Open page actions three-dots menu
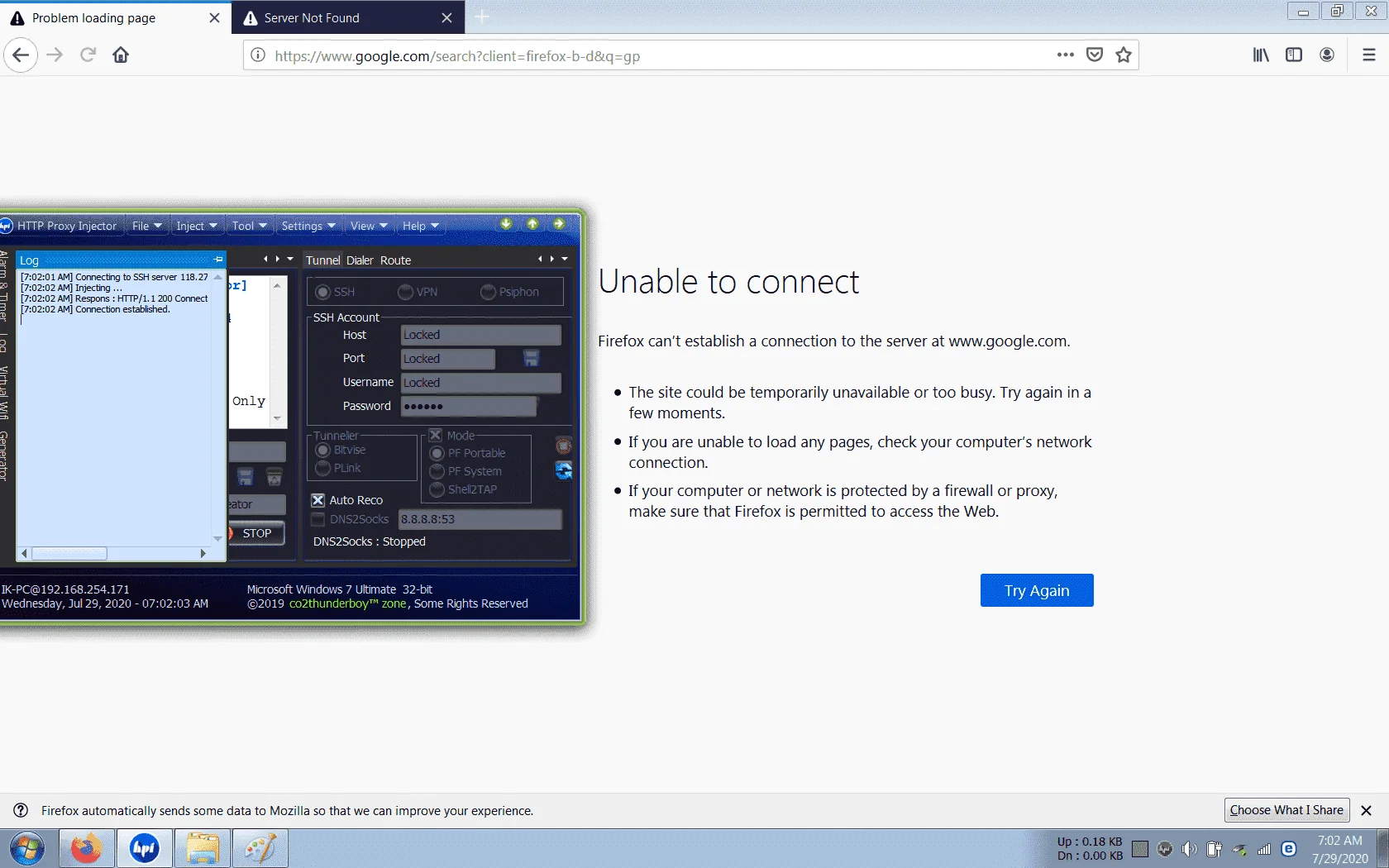The image size is (1389, 868). (x=1065, y=55)
